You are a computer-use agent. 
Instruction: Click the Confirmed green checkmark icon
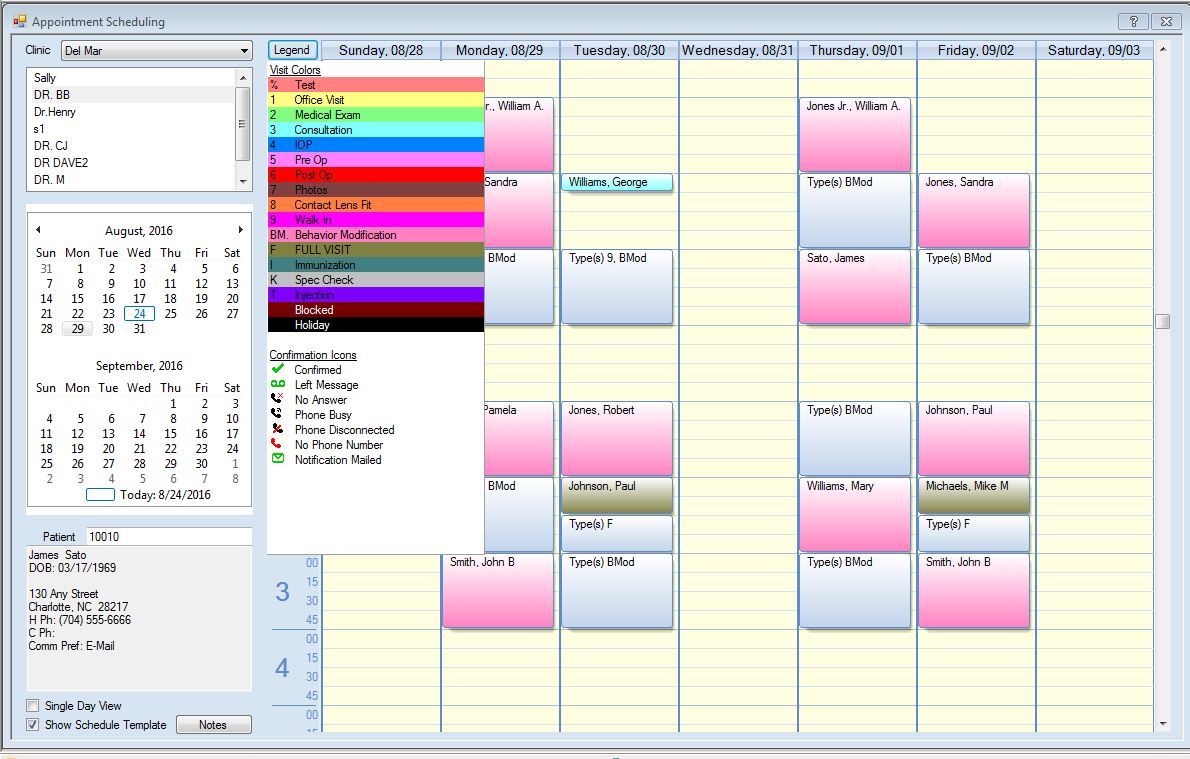pyautogui.click(x=278, y=369)
